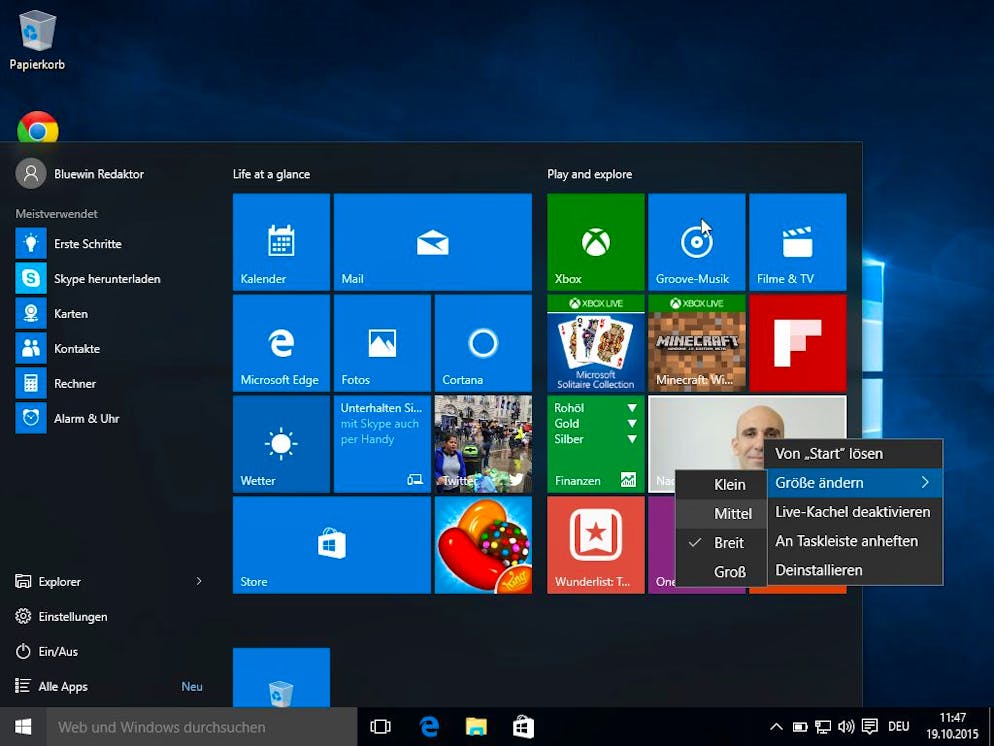Click the Ein/Aus power button

pos(46,651)
